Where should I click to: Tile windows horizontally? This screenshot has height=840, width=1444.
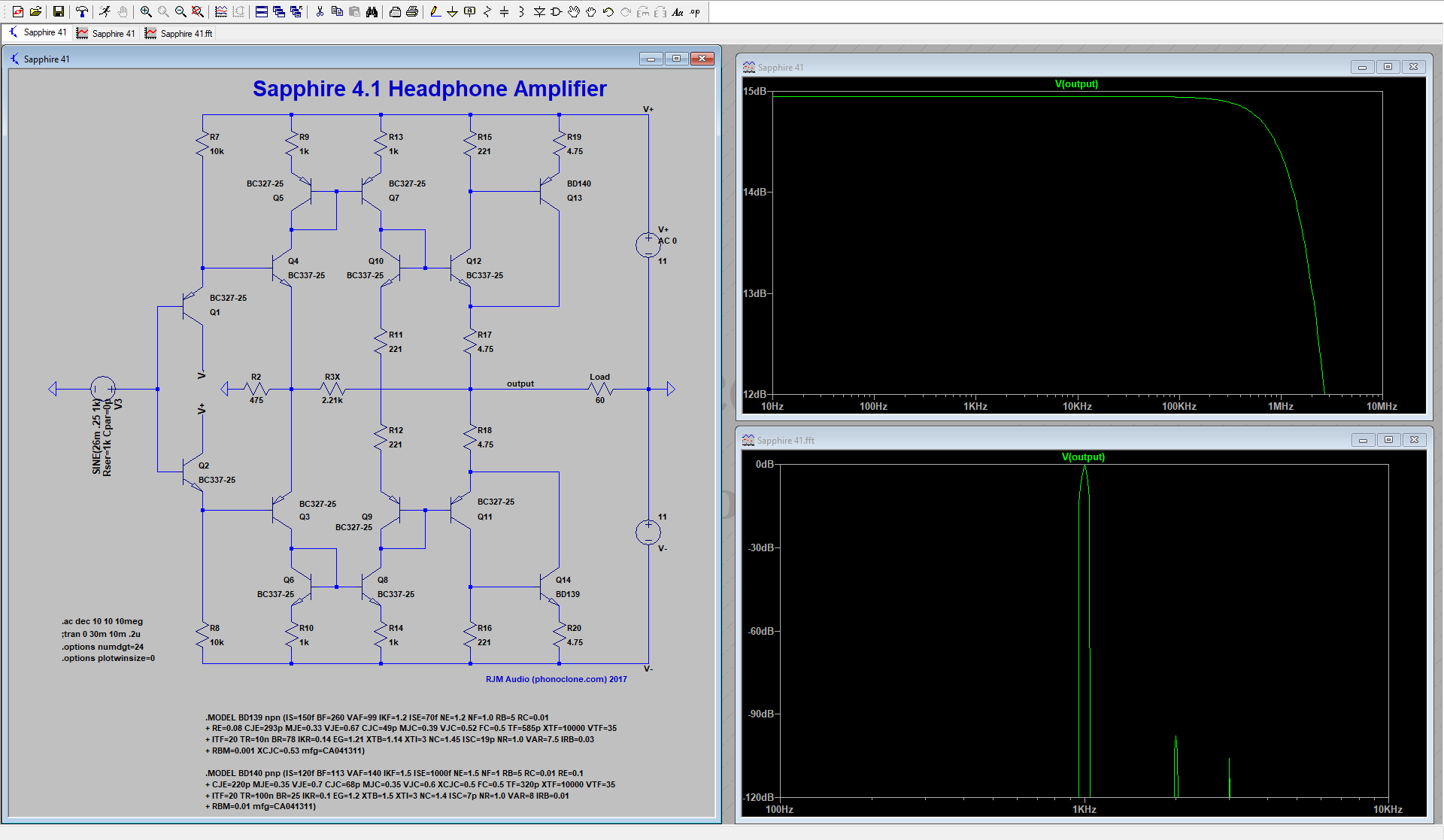(x=262, y=11)
